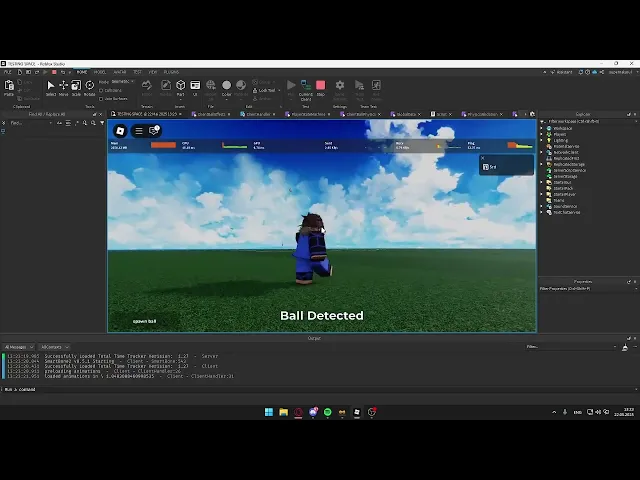Toggle the Collisions checkbox
The image size is (640, 480).
click(x=101, y=91)
